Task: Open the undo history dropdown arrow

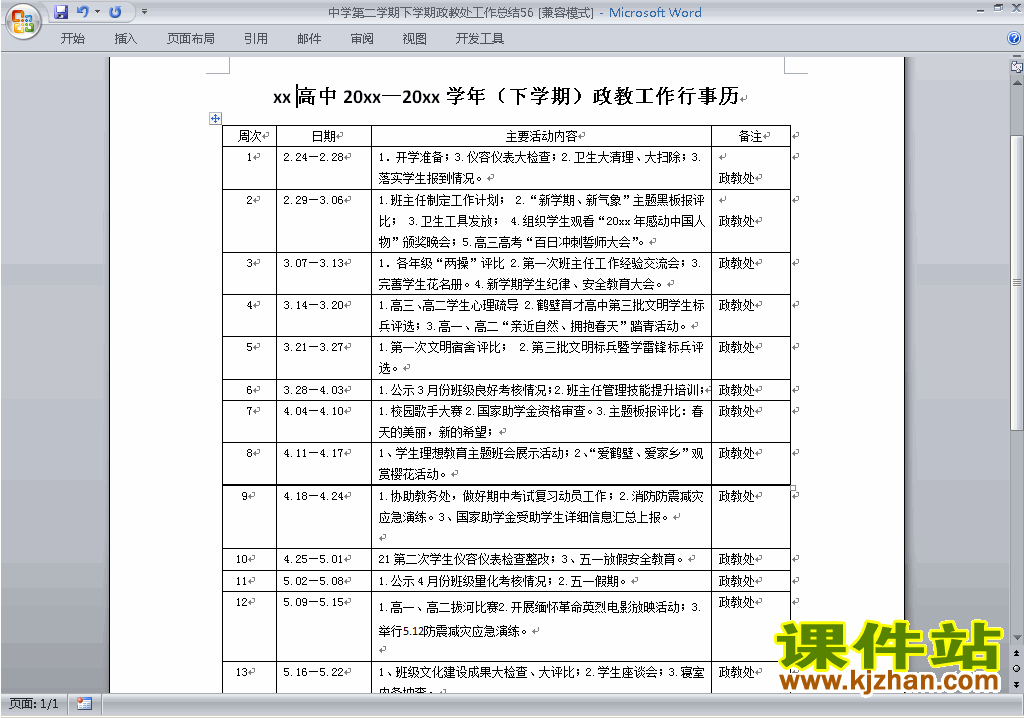Action: pyautogui.click(x=97, y=12)
